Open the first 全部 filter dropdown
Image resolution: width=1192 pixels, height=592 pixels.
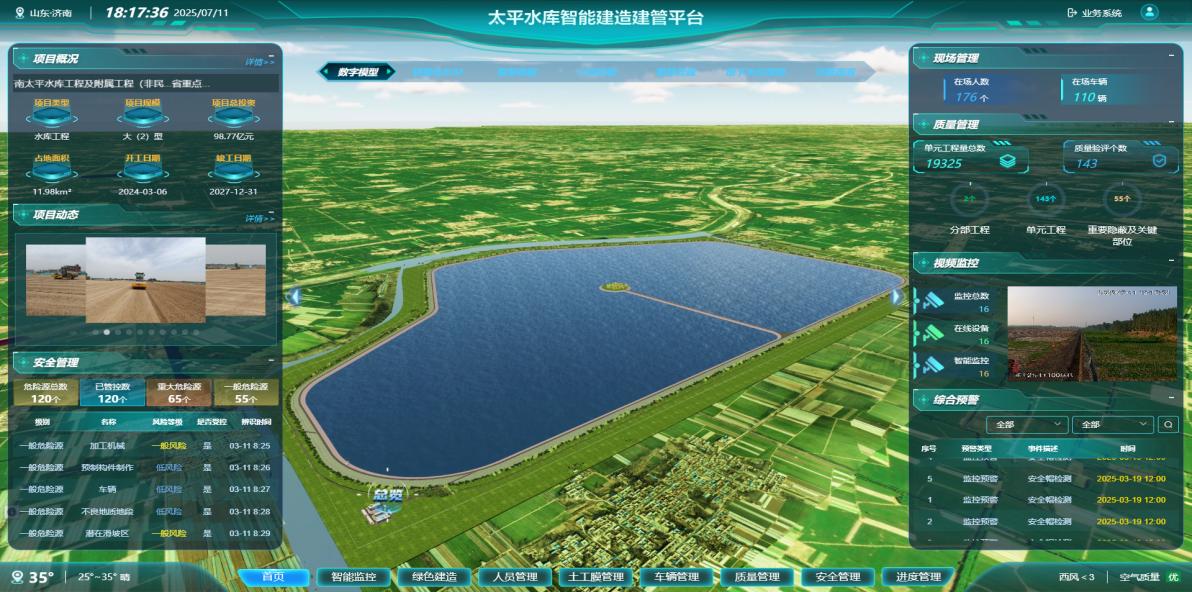point(1027,423)
